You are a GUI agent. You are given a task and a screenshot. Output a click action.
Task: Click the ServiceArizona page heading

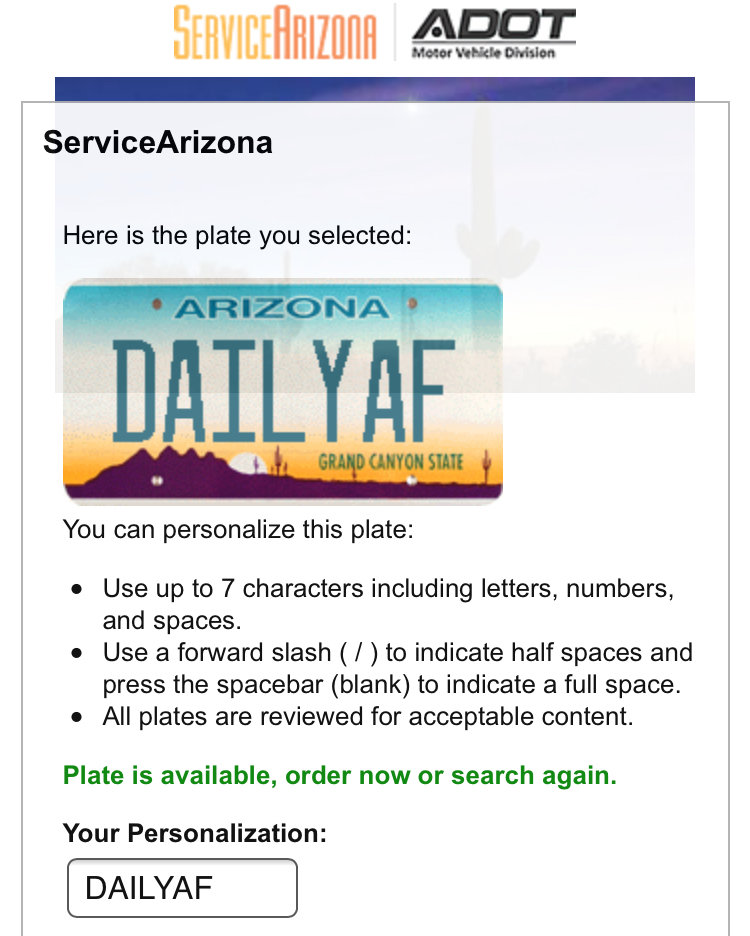click(x=158, y=143)
